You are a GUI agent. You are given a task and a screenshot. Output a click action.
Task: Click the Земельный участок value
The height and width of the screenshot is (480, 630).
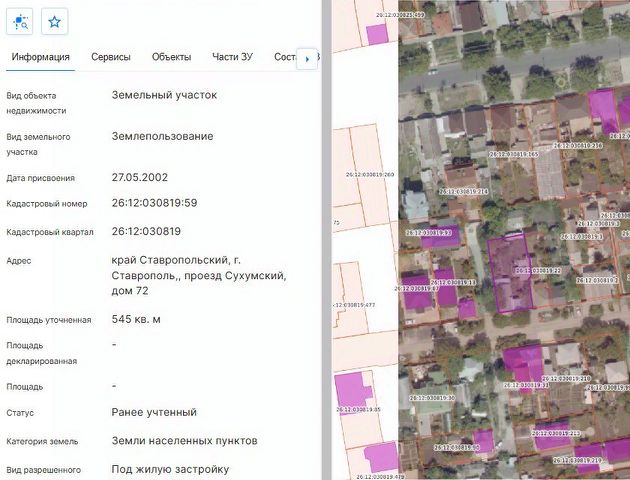tap(164, 95)
